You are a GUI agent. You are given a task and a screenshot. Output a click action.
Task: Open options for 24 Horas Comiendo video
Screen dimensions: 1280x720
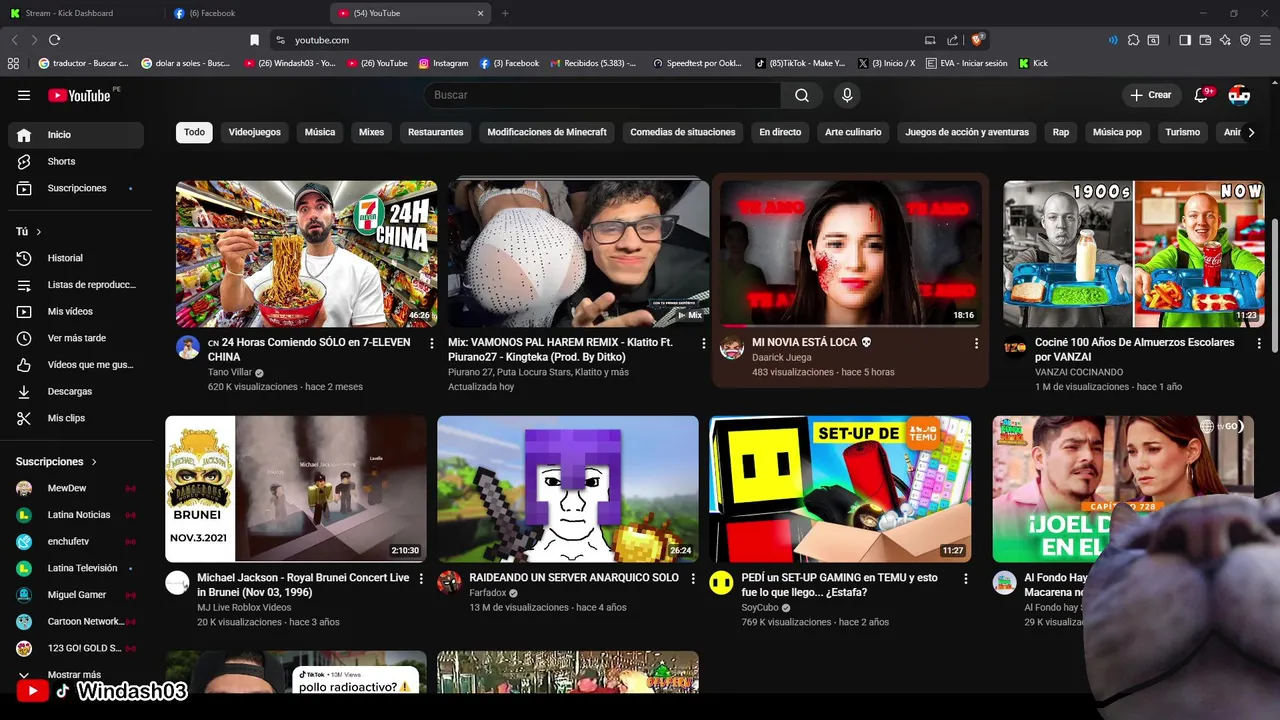432,343
